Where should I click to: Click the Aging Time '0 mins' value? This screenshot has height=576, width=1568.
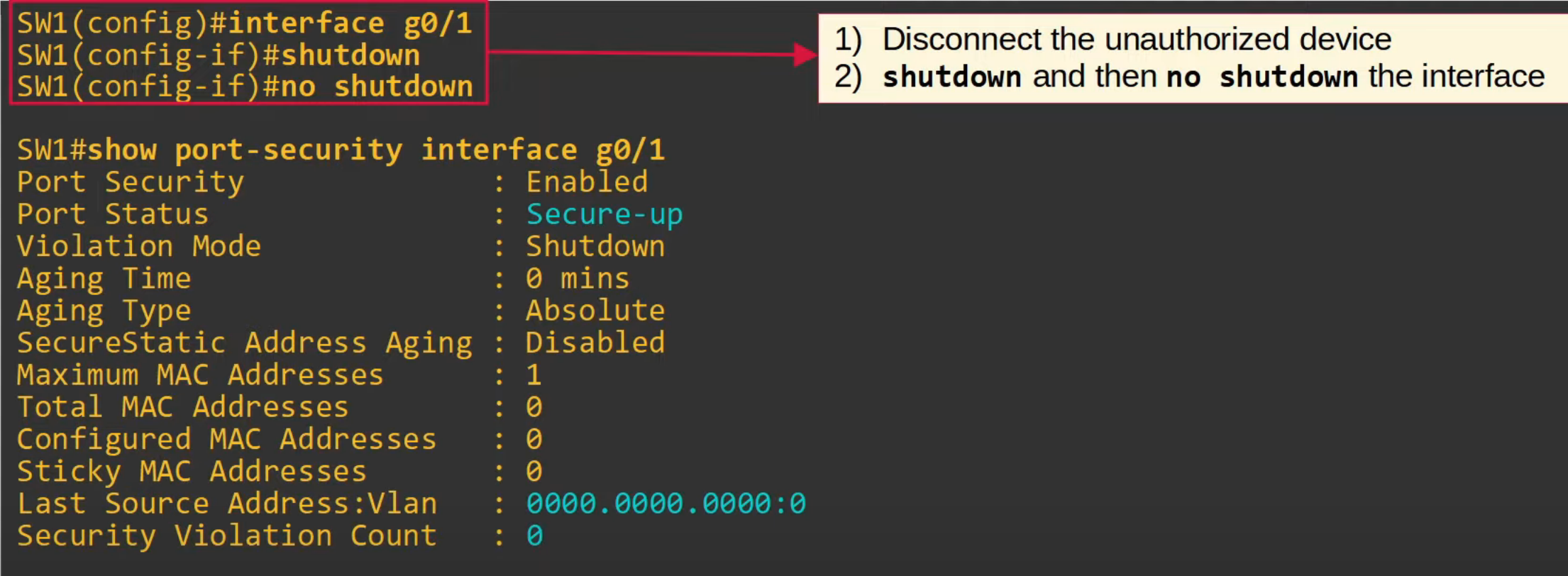tap(578, 278)
